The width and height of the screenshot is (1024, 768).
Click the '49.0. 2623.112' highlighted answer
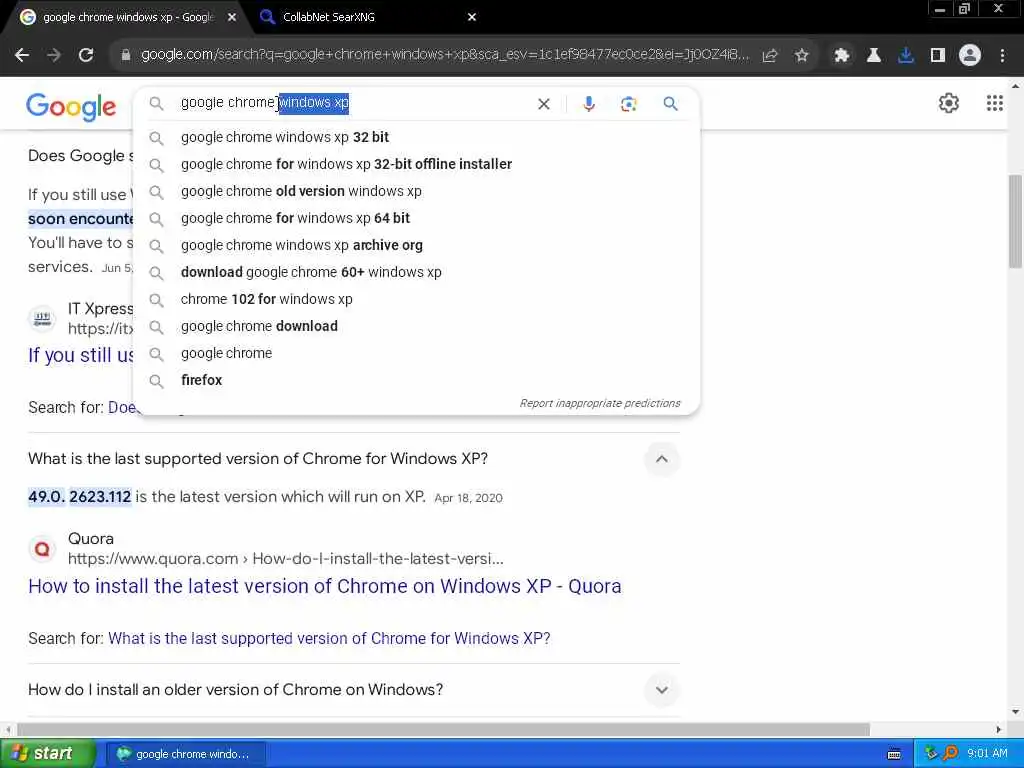(x=80, y=497)
